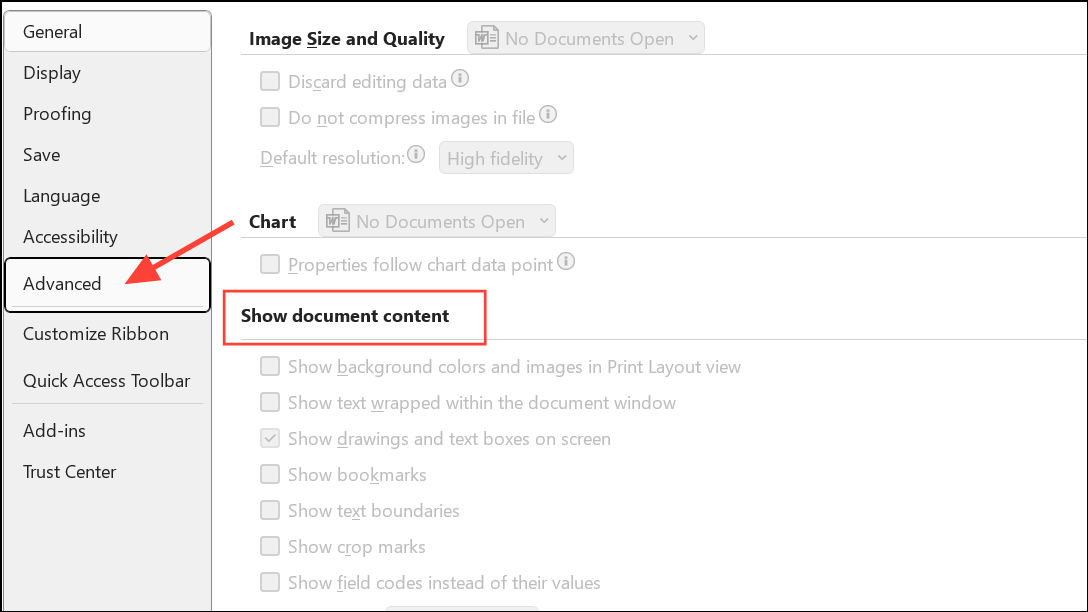1088x612 pixels.
Task: Enable "Show bookmarks"
Action: coord(269,474)
